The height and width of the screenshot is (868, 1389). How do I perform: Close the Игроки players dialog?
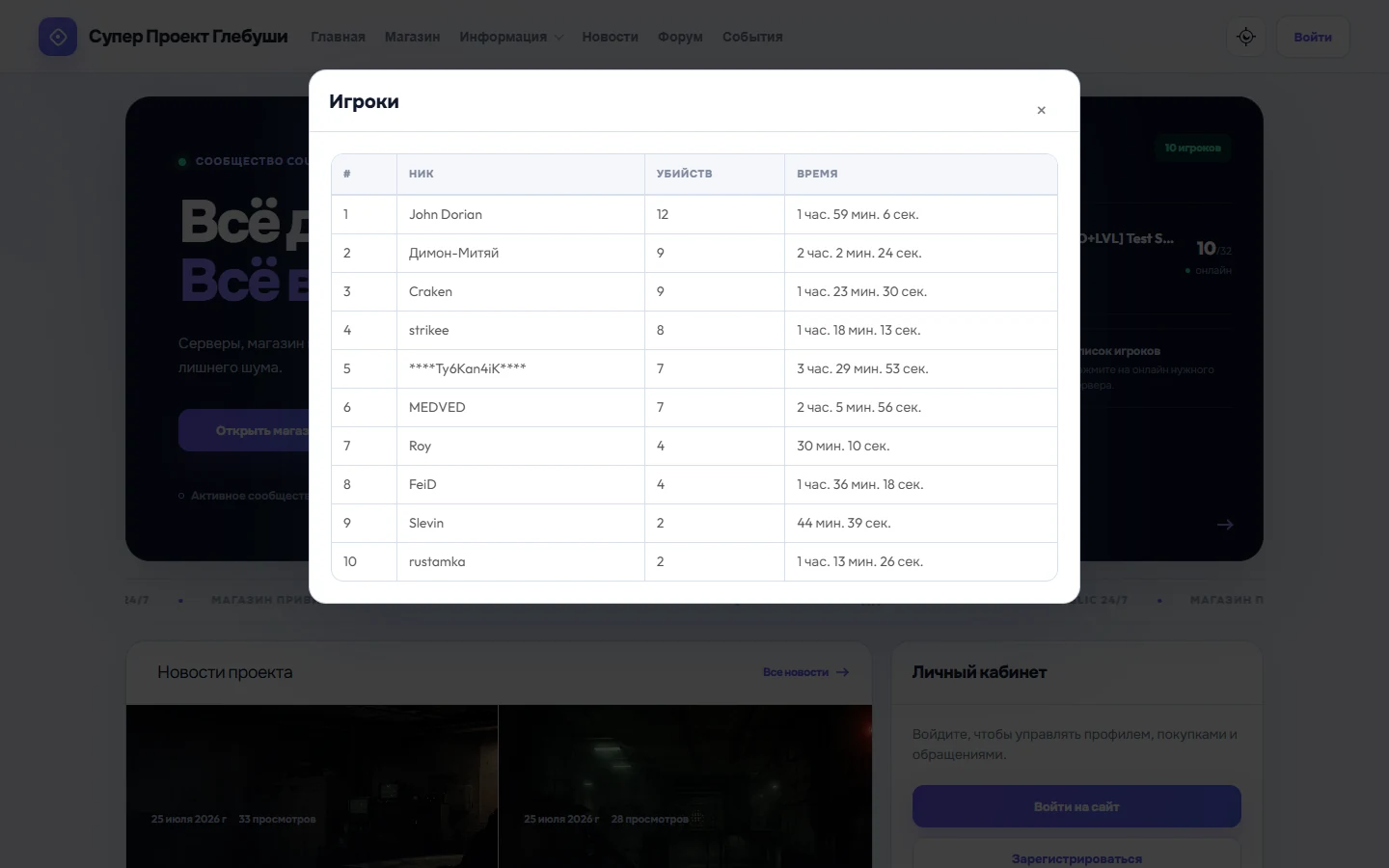1041,110
